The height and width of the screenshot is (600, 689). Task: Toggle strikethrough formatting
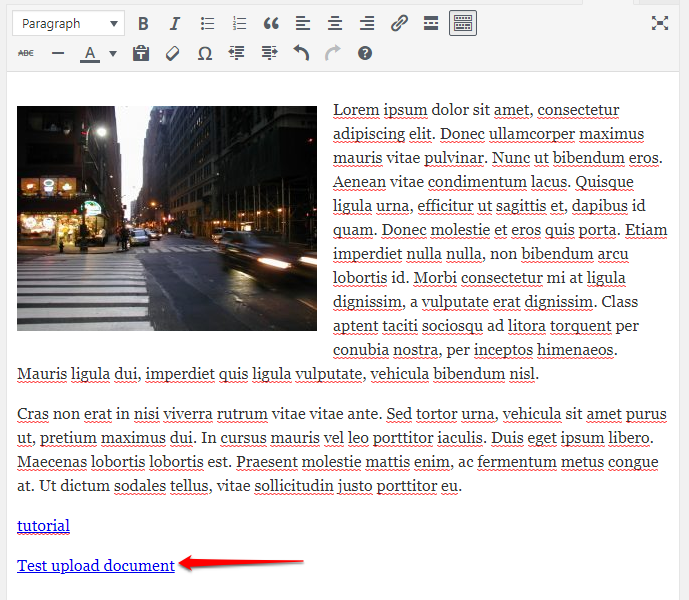[26, 54]
